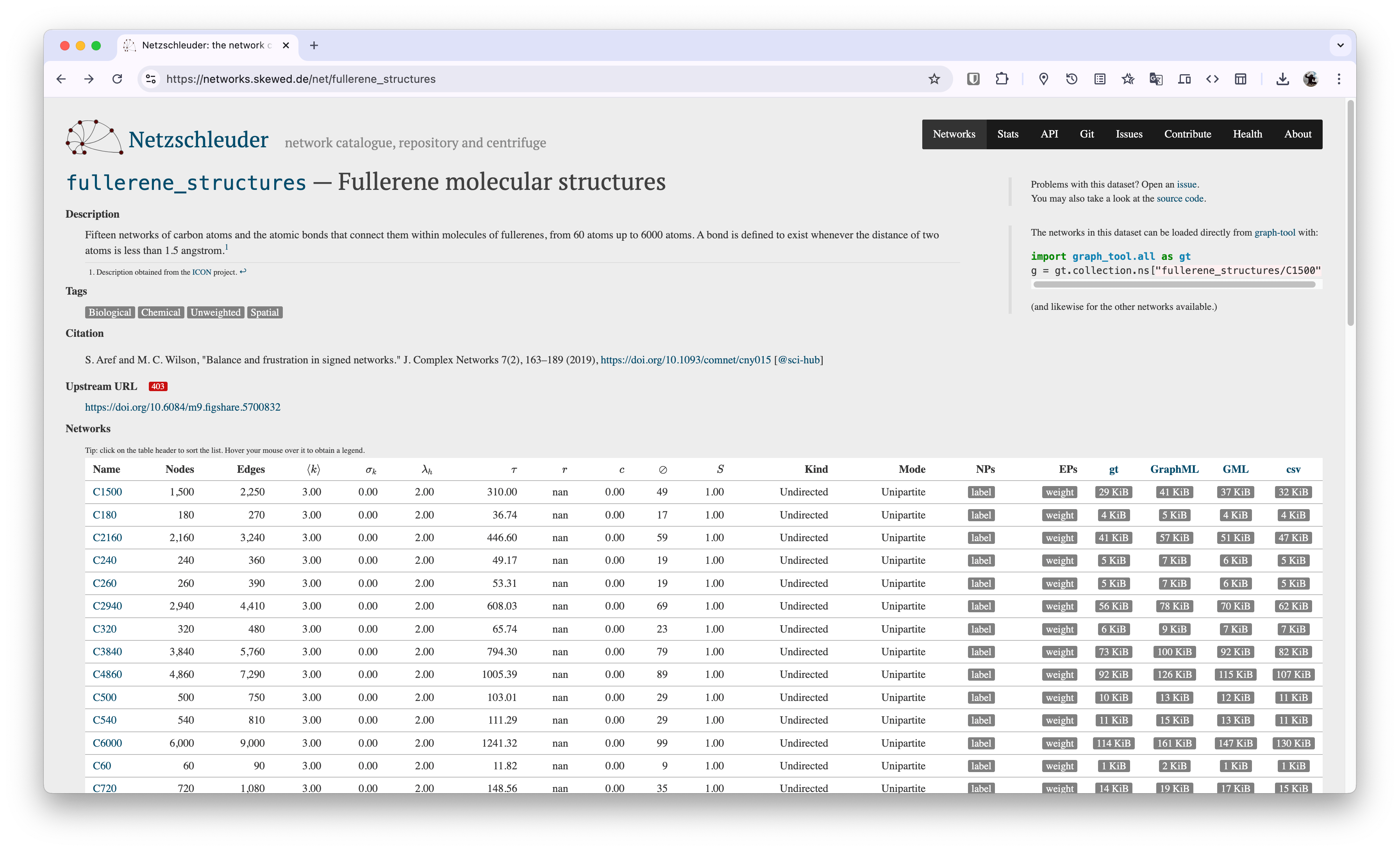Click the reload page icon
The width and height of the screenshot is (1400, 851).
[x=117, y=79]
